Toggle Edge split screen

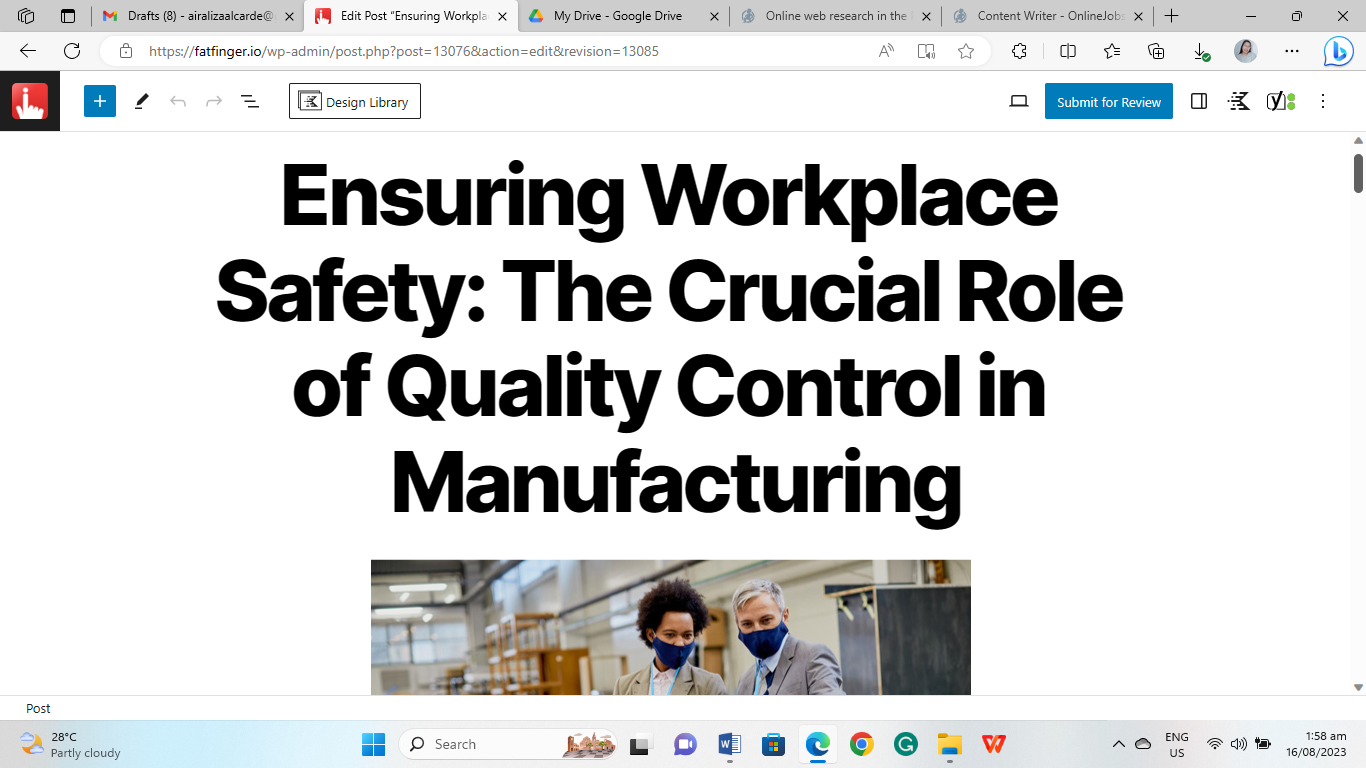click(x=1068, y=51)
